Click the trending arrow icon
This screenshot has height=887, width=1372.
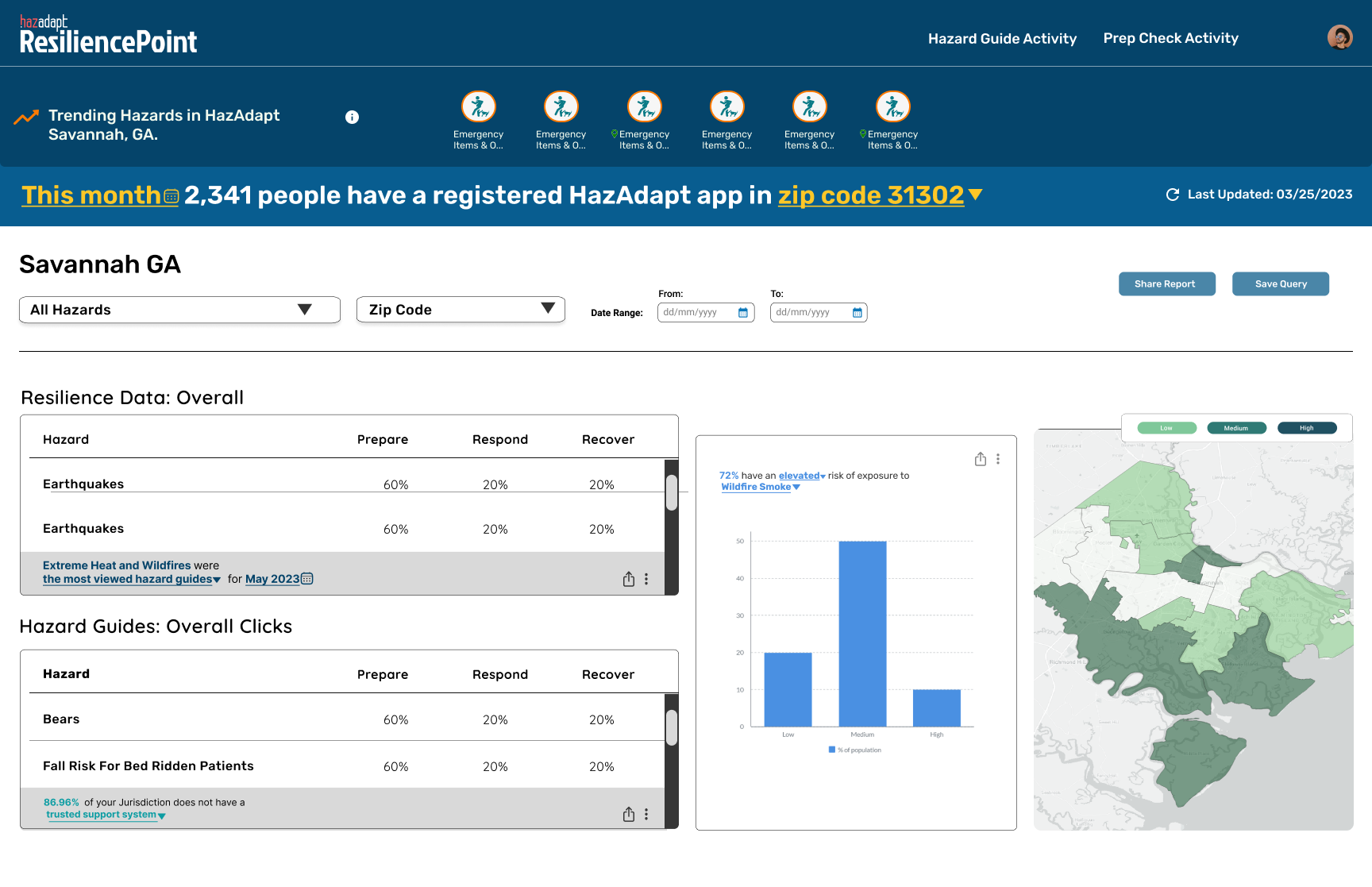(x=26, y=117)
